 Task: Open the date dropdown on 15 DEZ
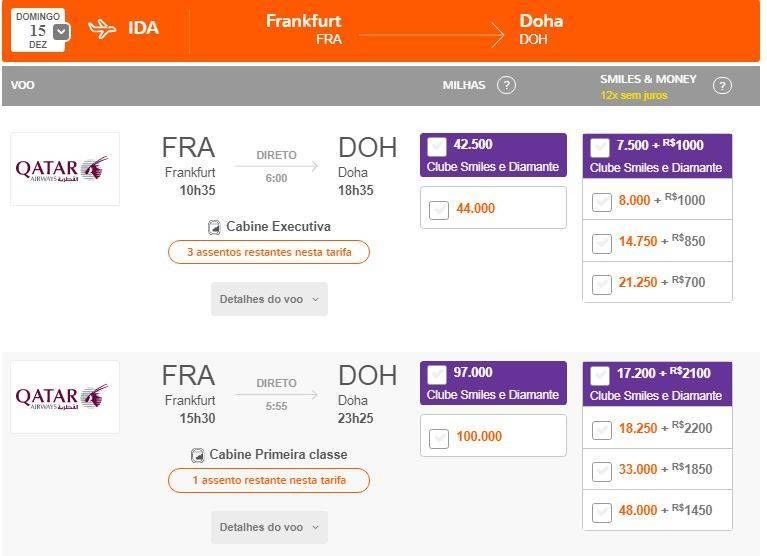(x=61, y=32)
